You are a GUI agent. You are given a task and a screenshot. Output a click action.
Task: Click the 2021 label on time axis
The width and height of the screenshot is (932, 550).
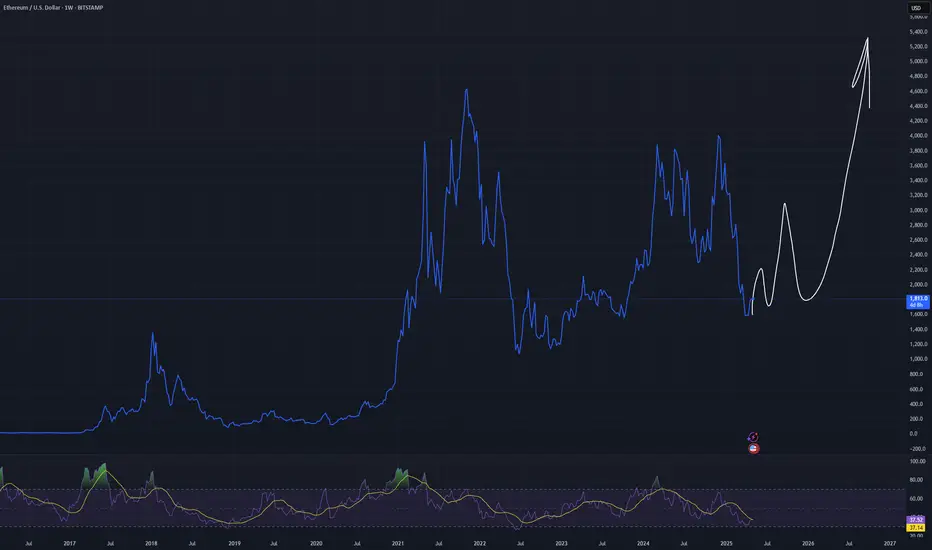click(398, 543)
